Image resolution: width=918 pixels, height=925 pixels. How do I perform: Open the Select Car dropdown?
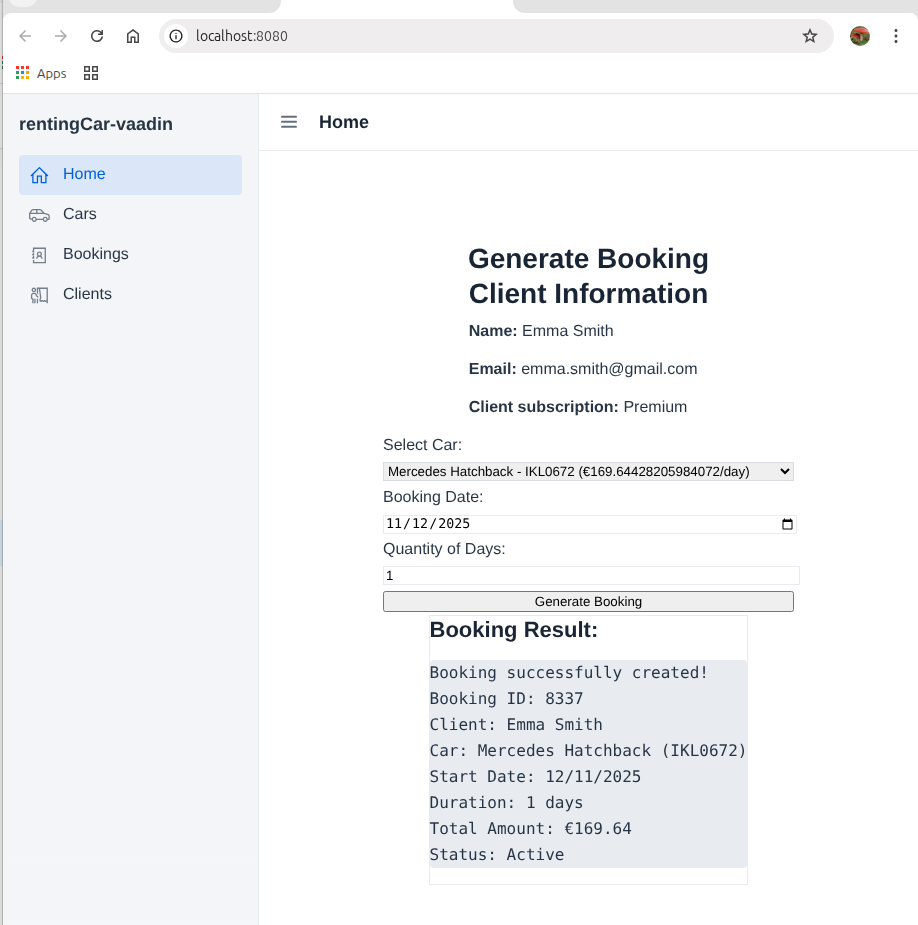pos(588,471)
